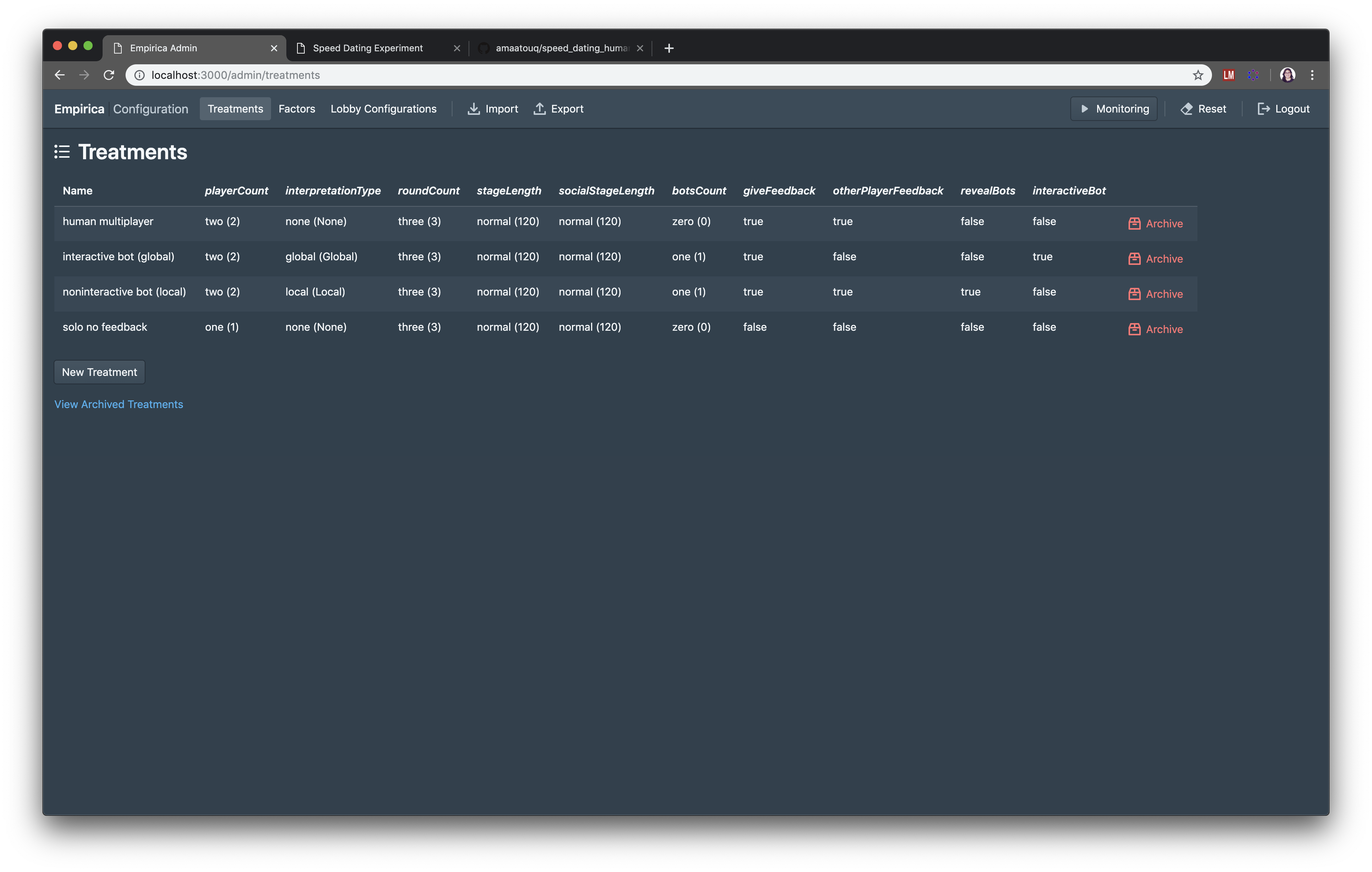
Task: Click the New Treatment button
Action: 99,372
